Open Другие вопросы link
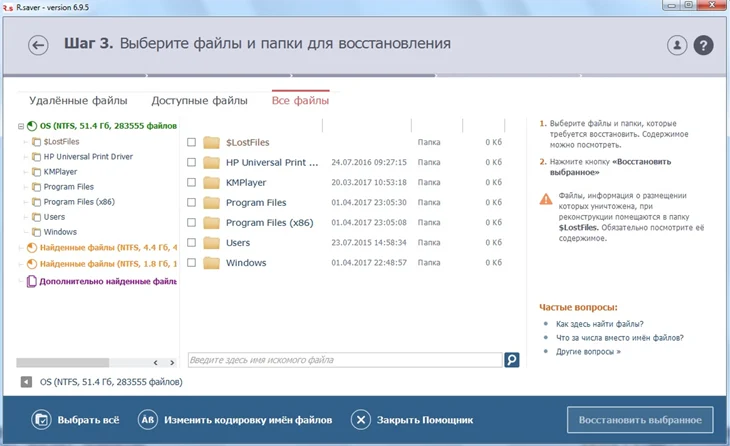 [588, 352]
